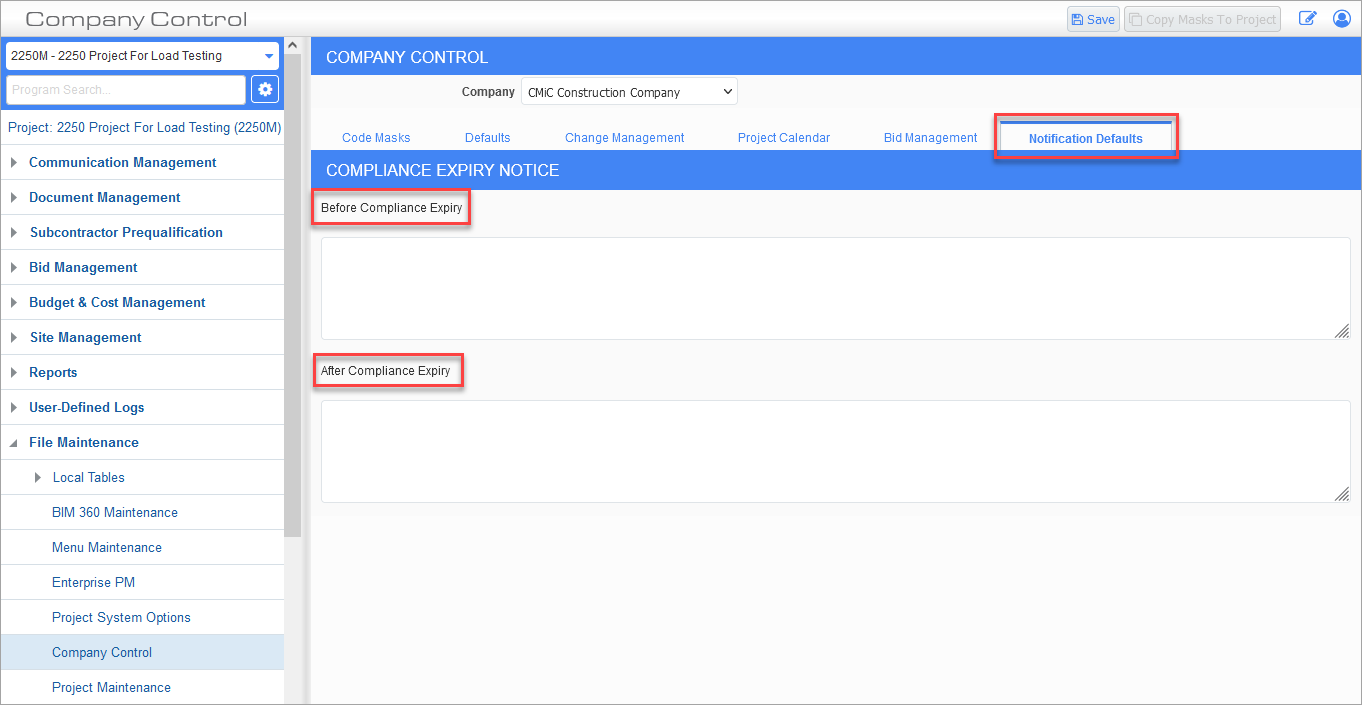Open the Company dropdown
Screen dimensions: 1362x705
click(629, 92)
